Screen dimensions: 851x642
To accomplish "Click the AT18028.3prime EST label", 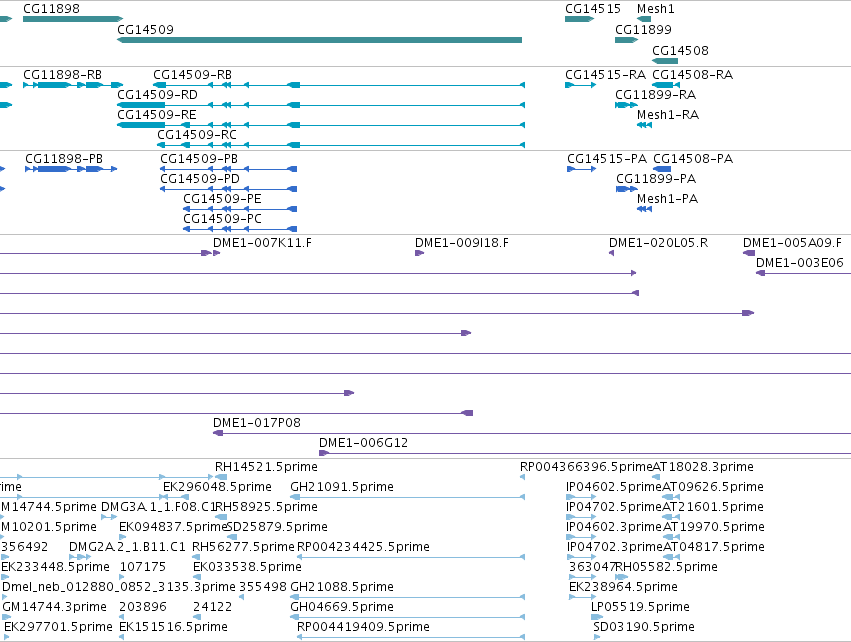I will click(x=703, y=466).
